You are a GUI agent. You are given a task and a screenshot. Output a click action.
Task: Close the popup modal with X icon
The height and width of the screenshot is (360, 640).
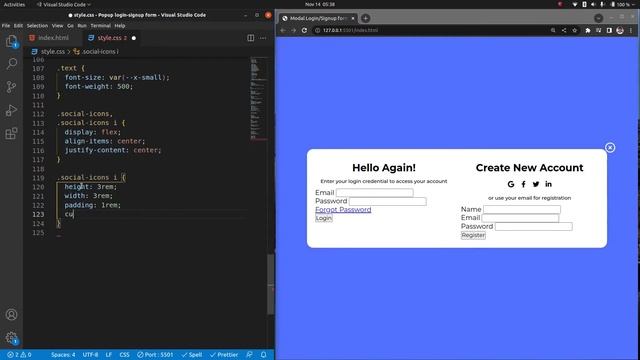click(x=610, y=148)
